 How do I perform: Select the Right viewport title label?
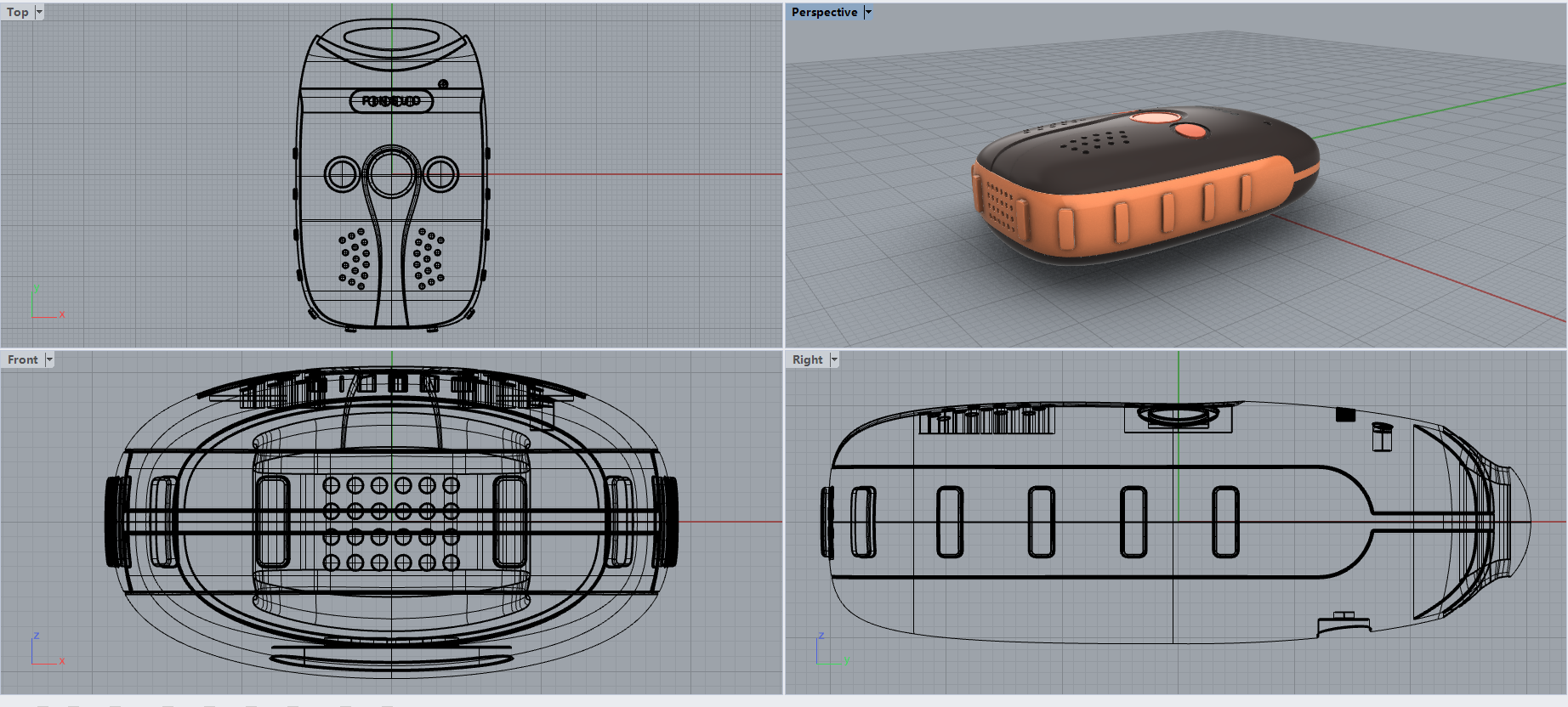coord(807,359)
